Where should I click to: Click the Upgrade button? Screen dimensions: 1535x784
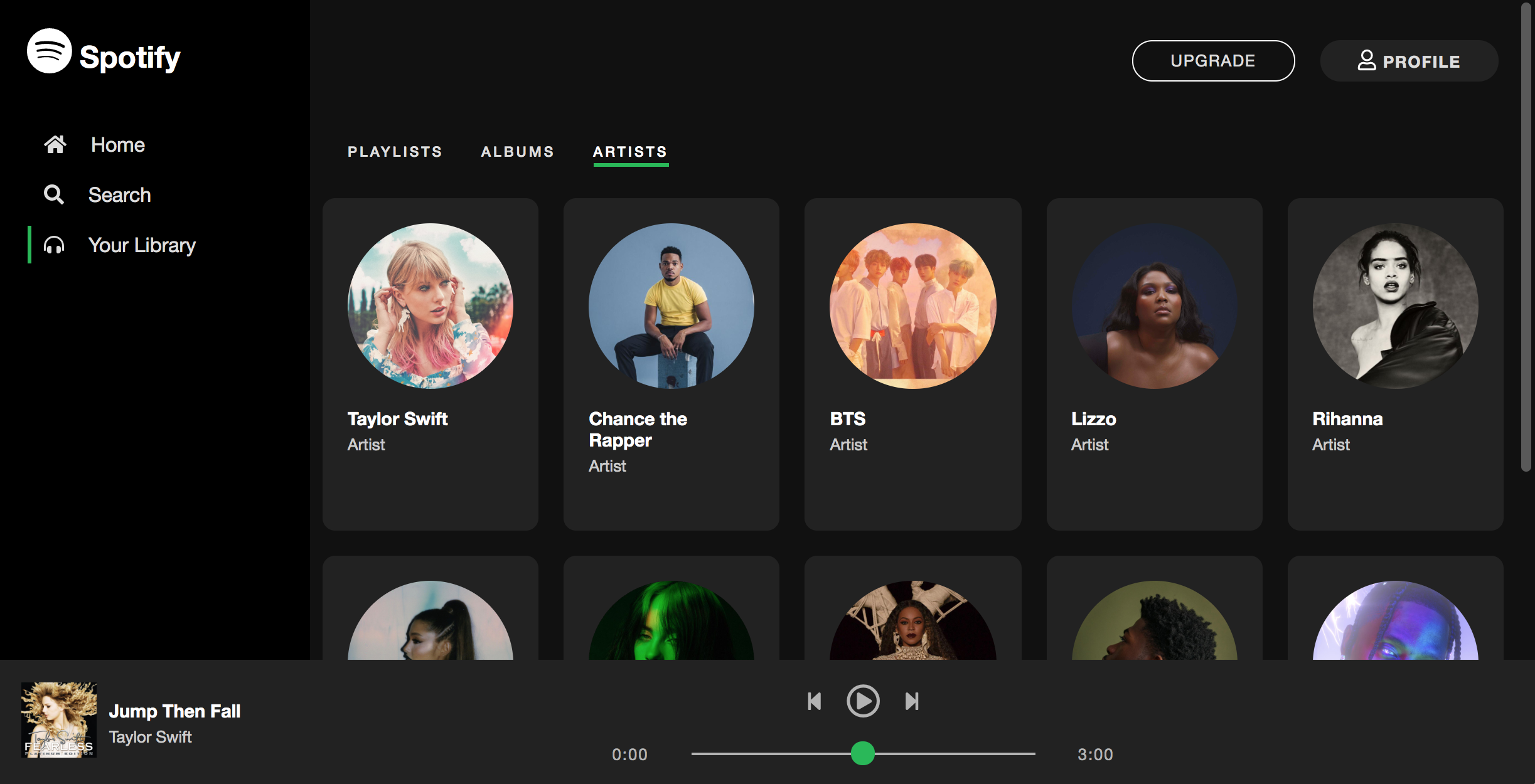(1213, 61)
